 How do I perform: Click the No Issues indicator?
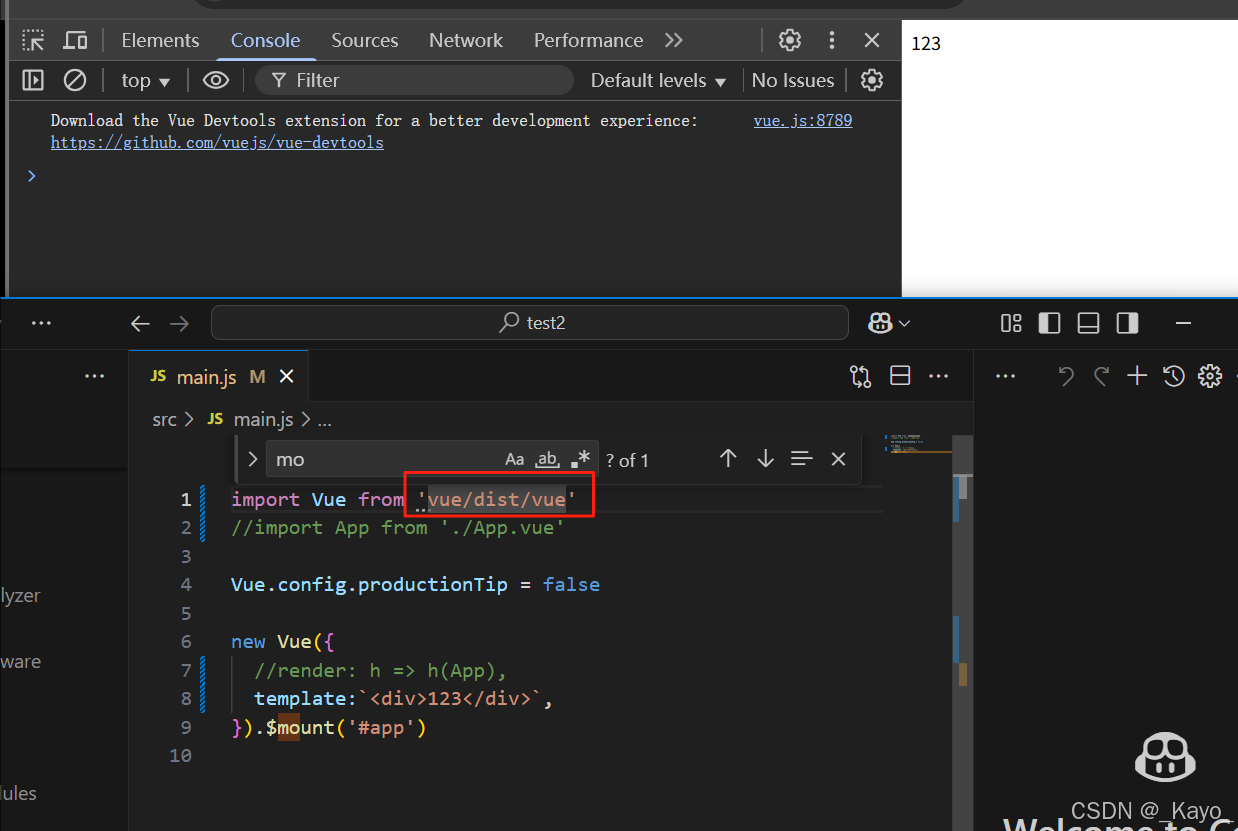point(793,80)
